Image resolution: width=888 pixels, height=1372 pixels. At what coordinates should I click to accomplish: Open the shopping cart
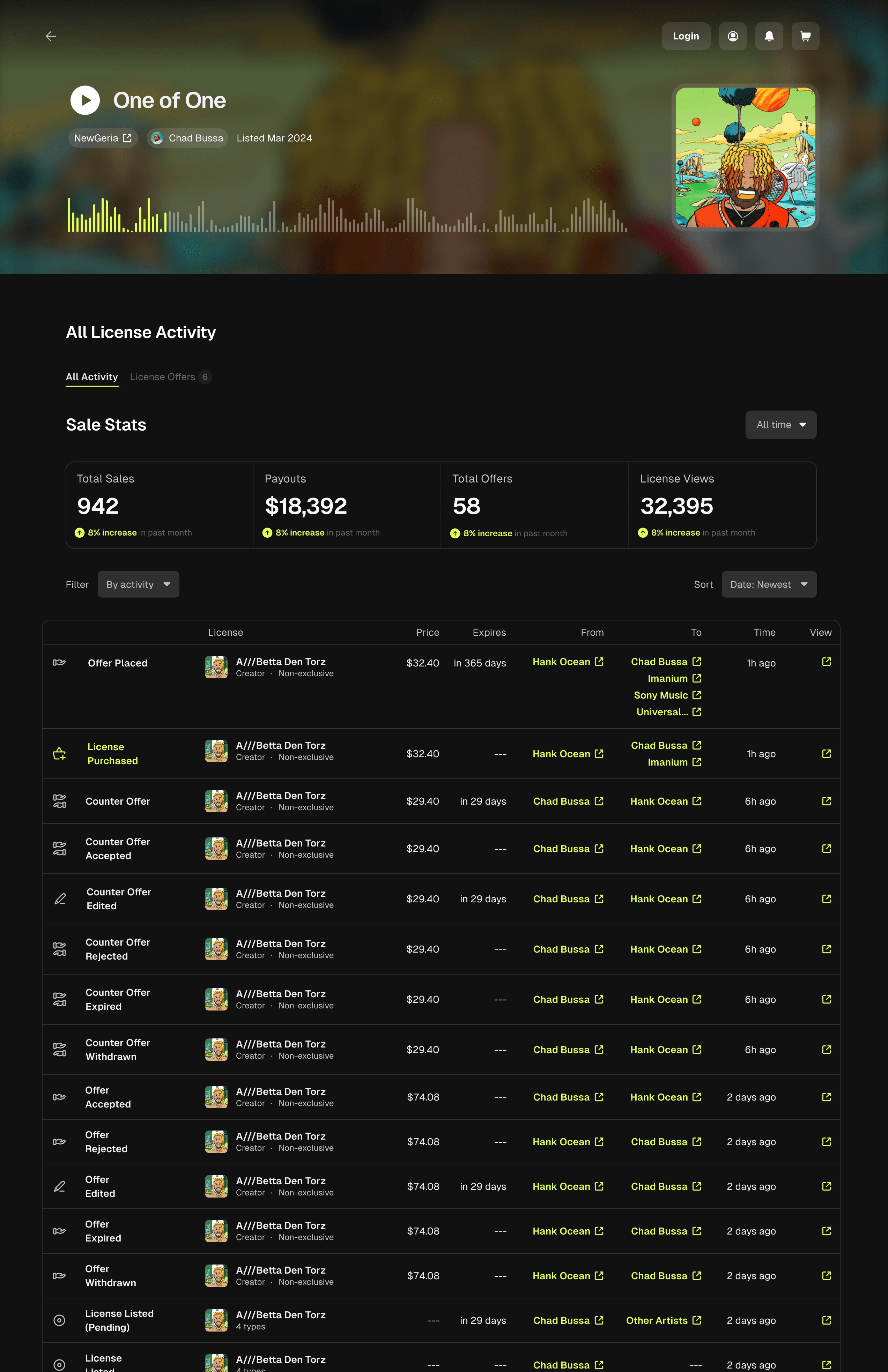pyautogui.click(x=805, y=36)
